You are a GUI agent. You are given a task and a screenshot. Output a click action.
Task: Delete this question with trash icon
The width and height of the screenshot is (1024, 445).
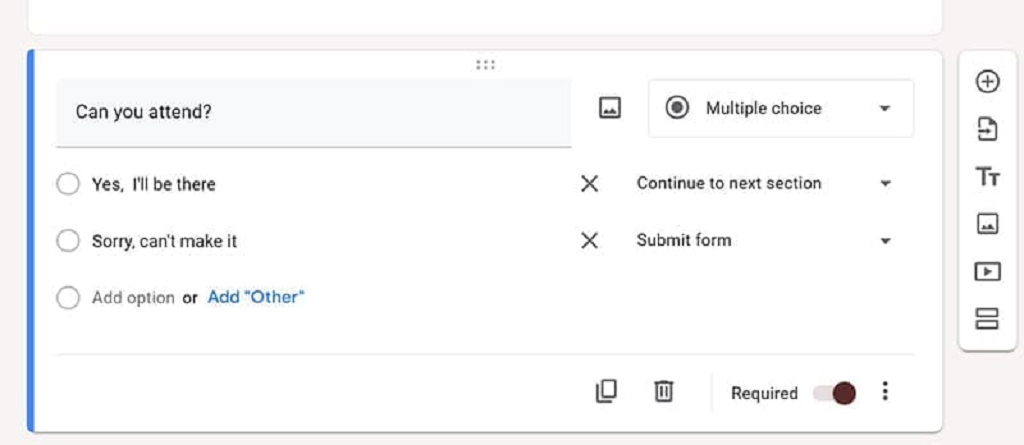[x=663, y=392]
